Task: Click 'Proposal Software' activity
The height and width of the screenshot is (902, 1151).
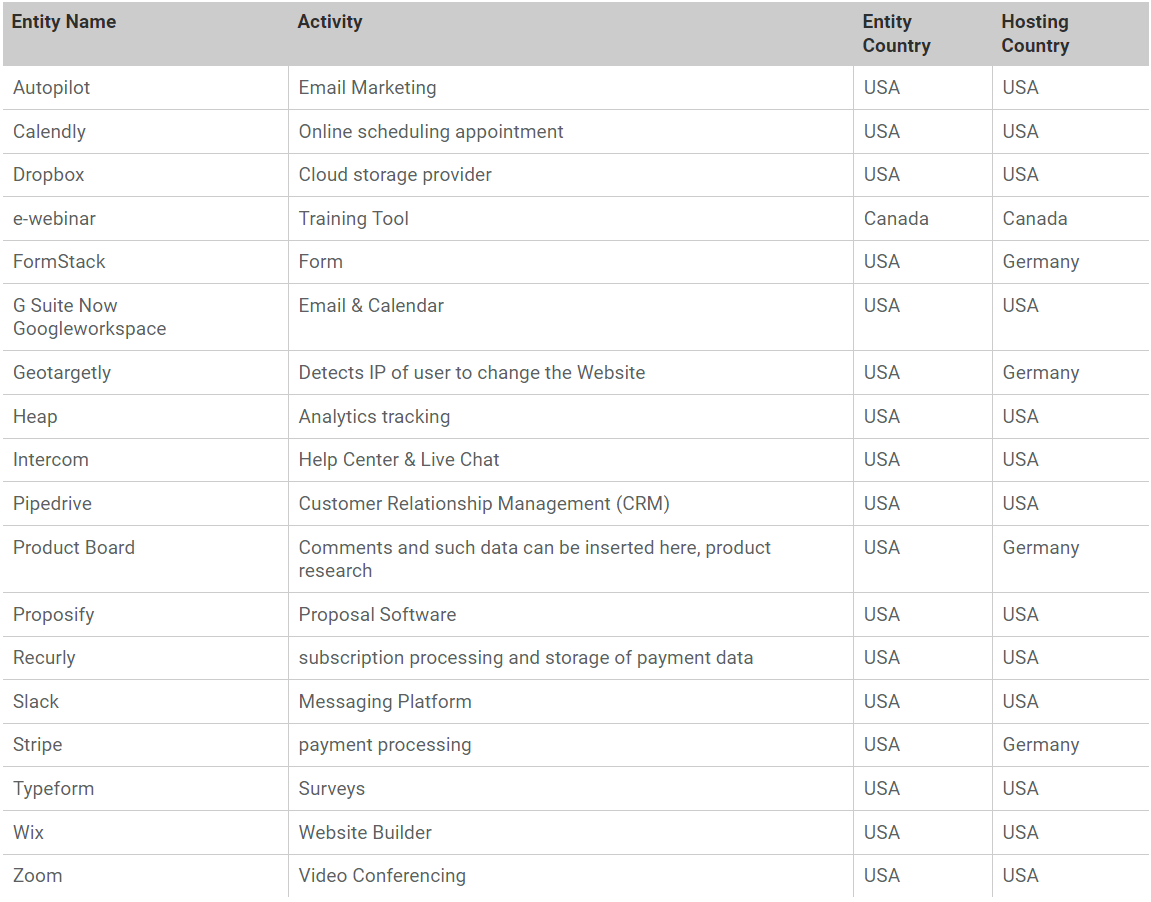Action: click(x=377, y=615)
